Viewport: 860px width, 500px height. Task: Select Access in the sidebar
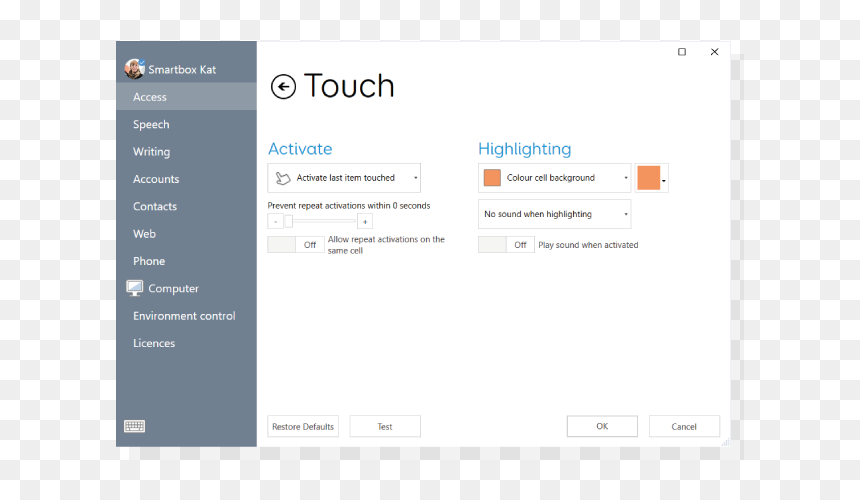(186, 96)
